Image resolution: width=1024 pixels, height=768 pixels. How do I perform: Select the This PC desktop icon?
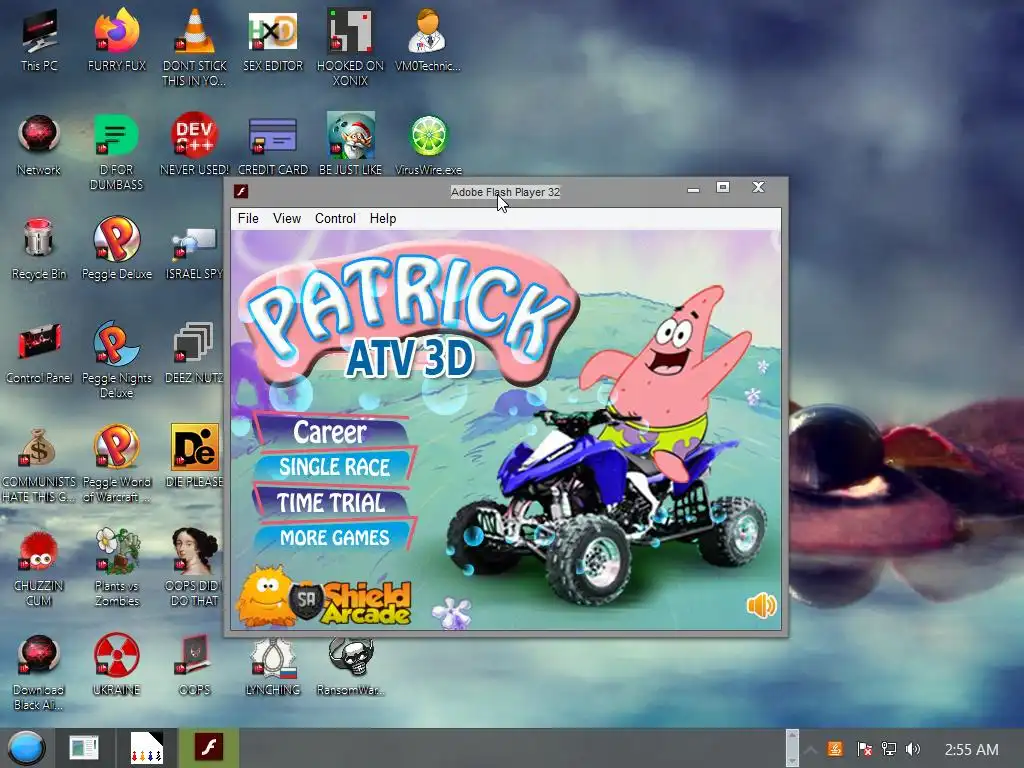coord(39,40)
